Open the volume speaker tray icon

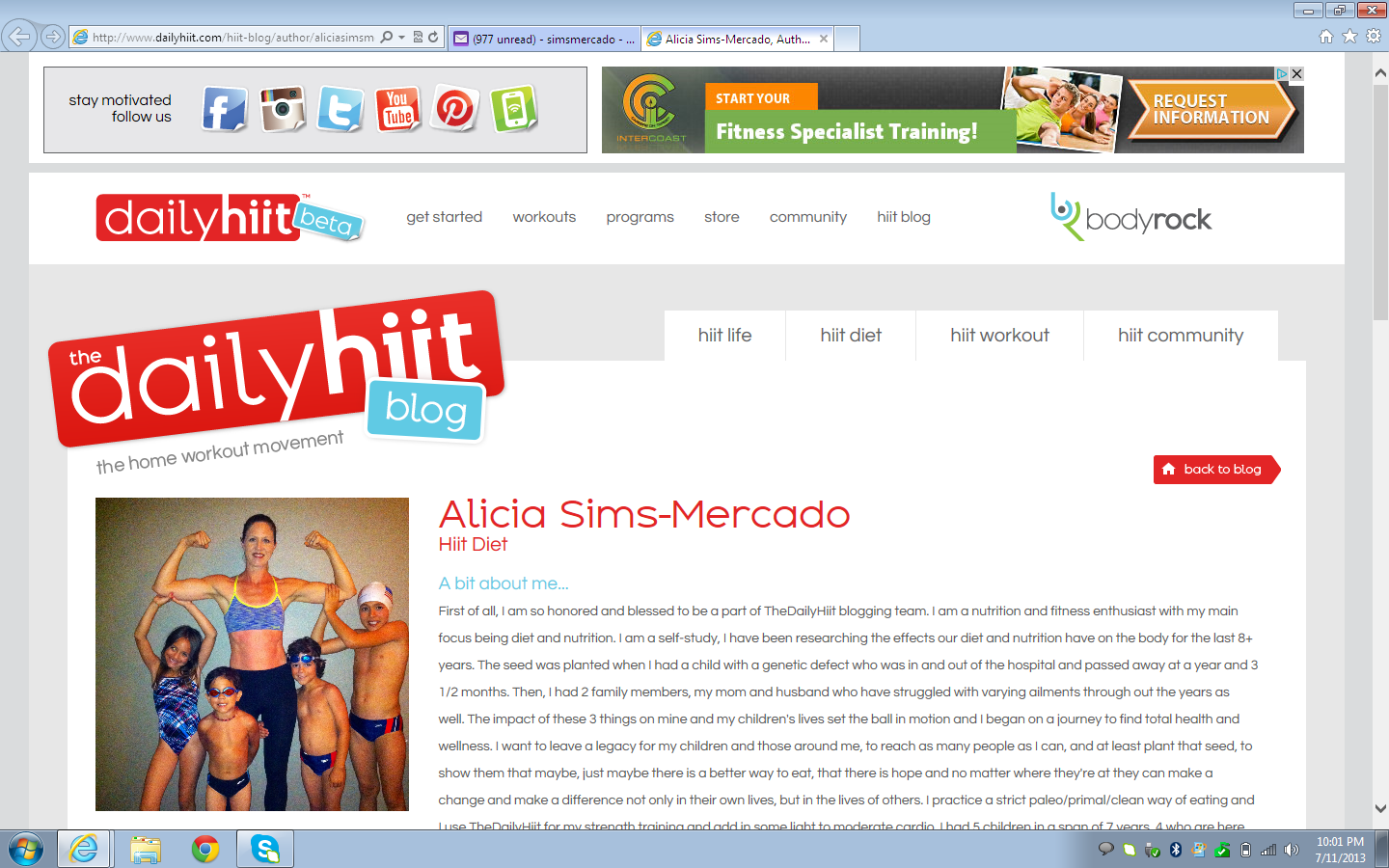click(1292, 850)
